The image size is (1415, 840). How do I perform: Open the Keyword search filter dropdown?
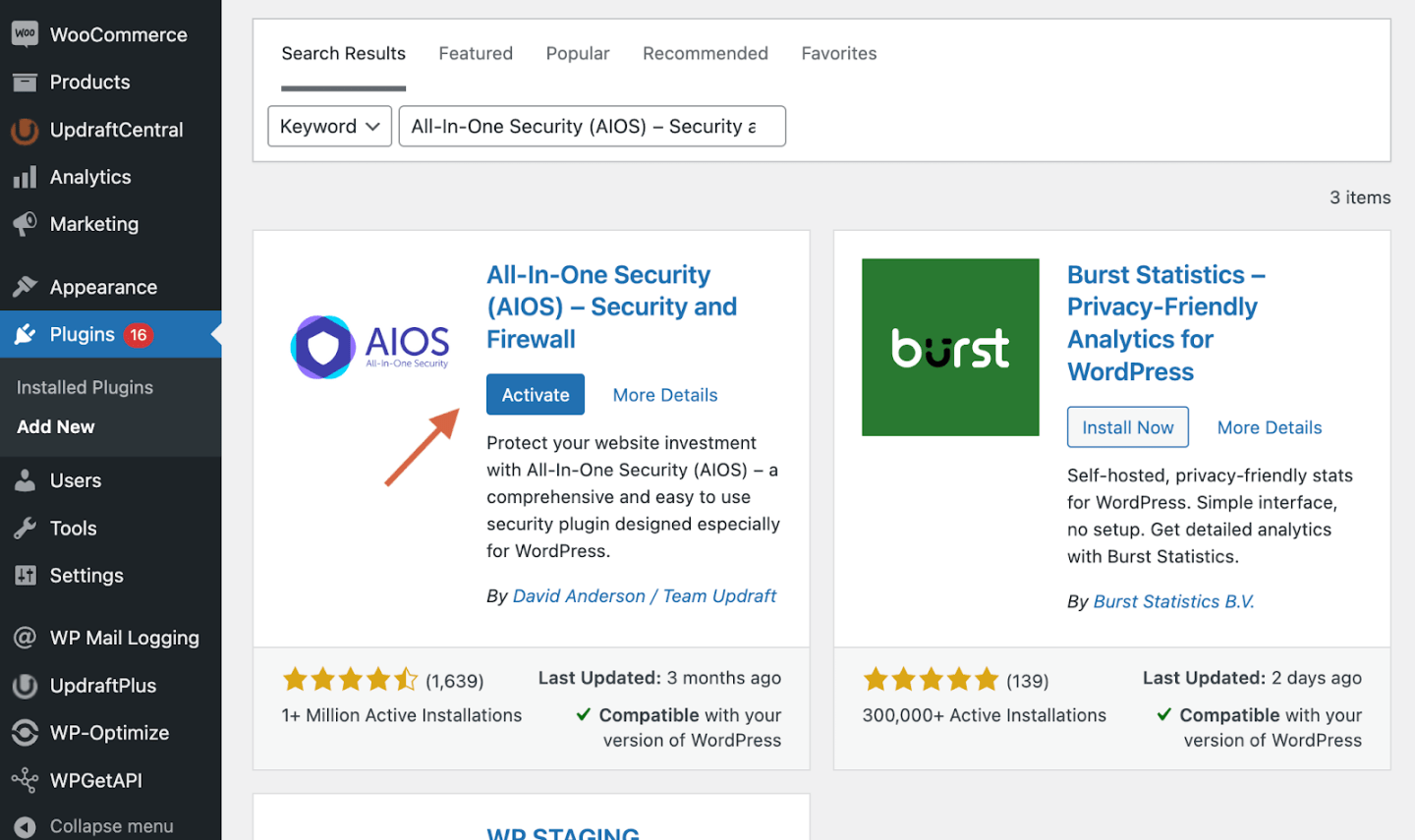[x=329, y=126]
